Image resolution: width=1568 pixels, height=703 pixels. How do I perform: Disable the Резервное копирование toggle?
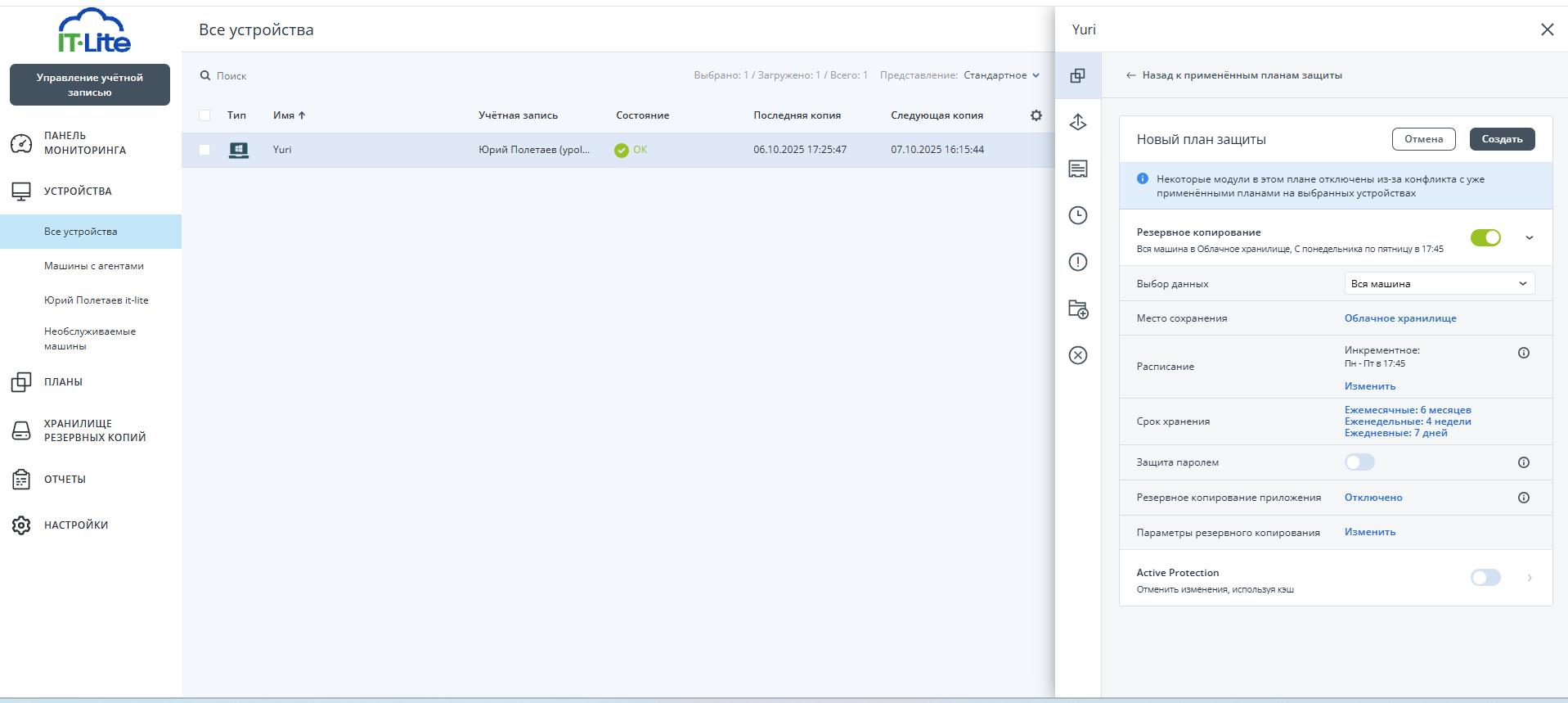point(1485,237)
